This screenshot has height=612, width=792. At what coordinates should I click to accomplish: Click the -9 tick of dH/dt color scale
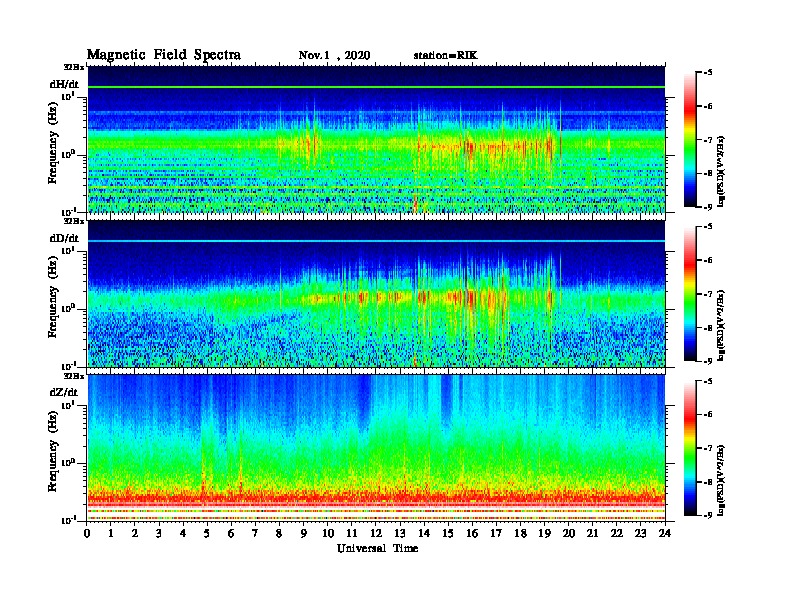tap(708, 206)
